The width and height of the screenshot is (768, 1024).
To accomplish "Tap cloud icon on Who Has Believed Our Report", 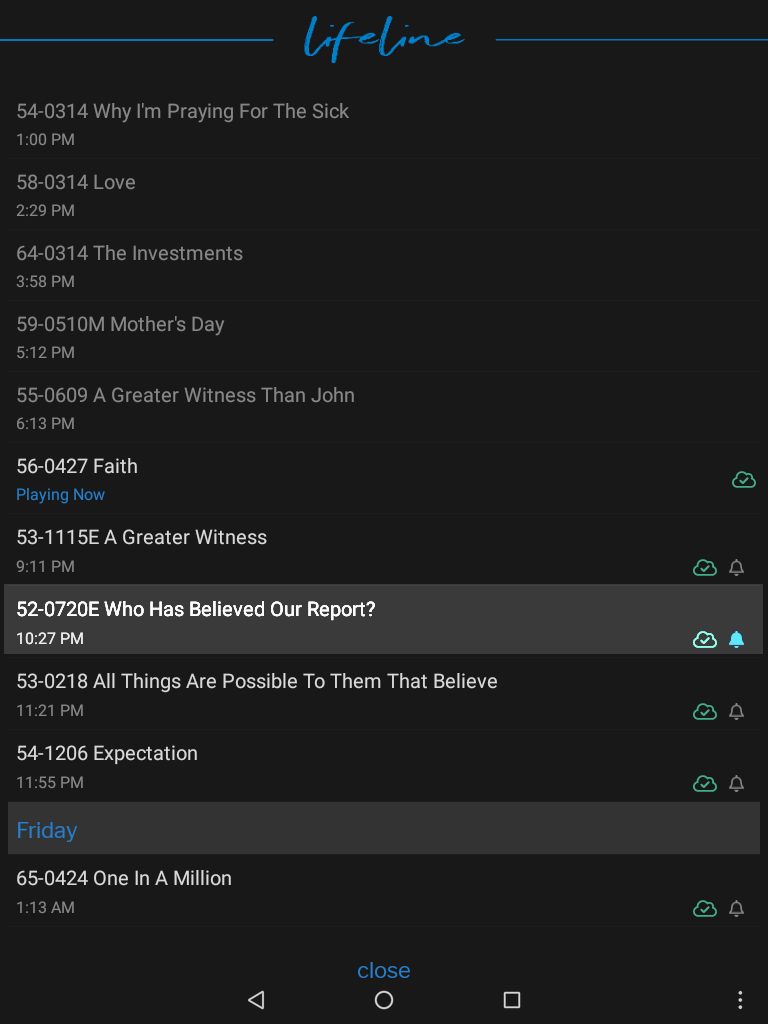I will [705, 639].
